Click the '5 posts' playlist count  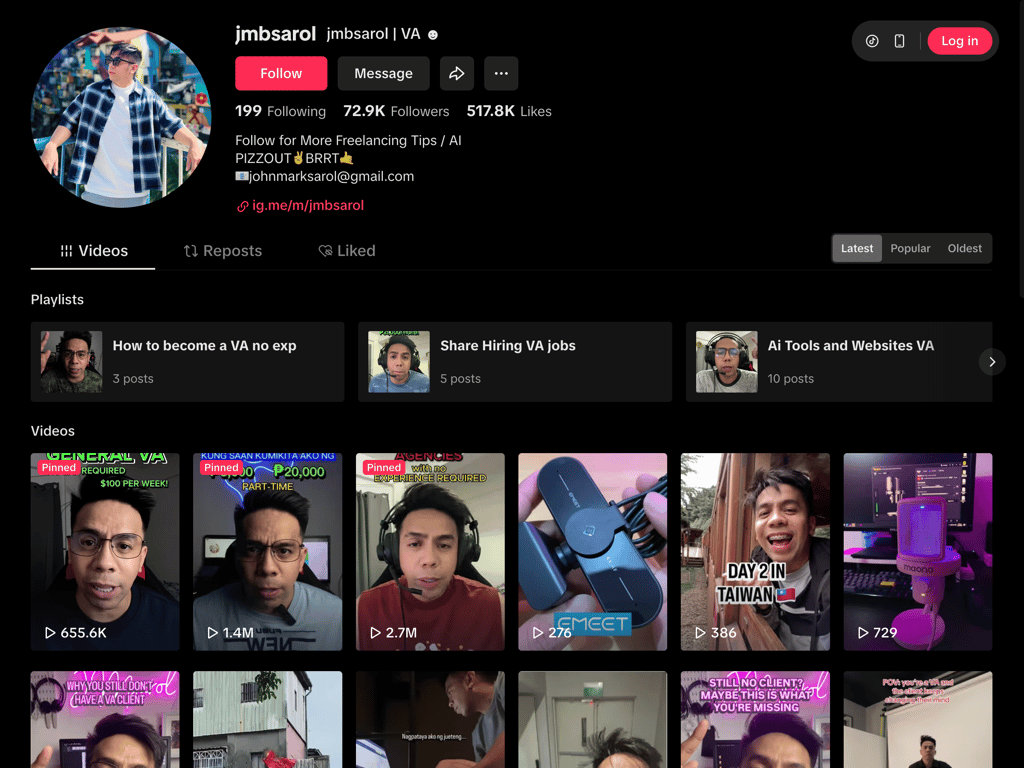point(460,379)
